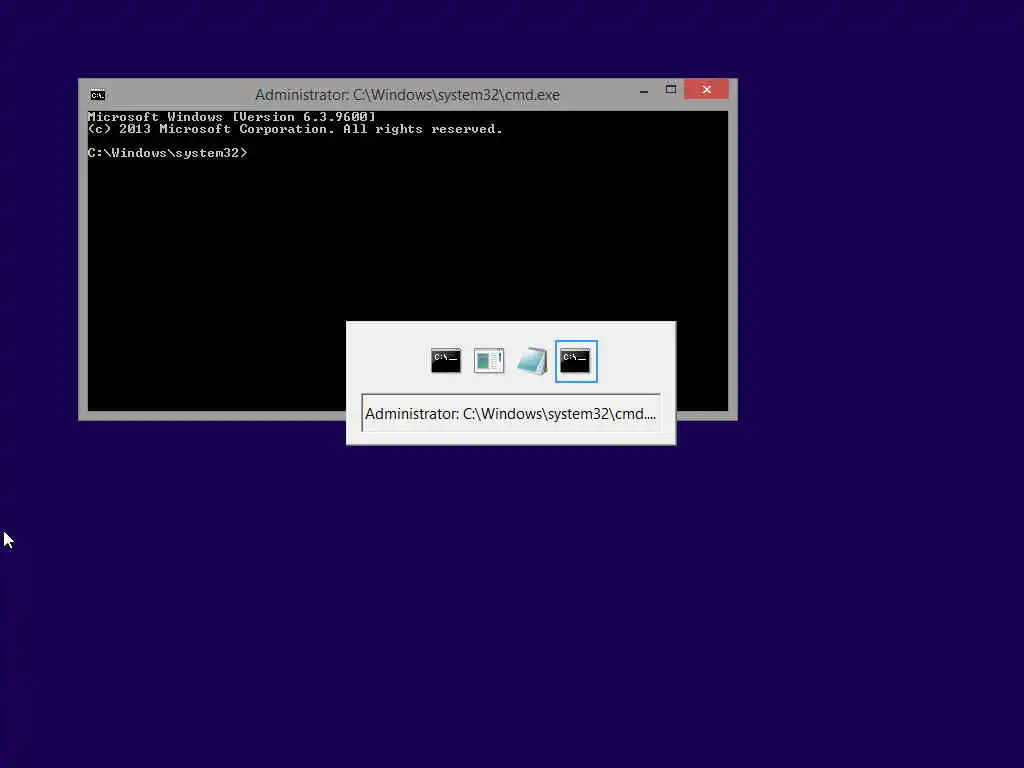Open the cmd.exe title bar system menu icon

click(x=98, y=95)
